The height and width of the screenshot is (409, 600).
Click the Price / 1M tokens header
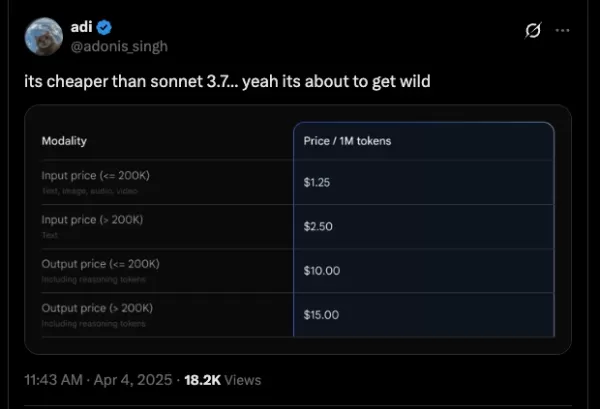347,141
